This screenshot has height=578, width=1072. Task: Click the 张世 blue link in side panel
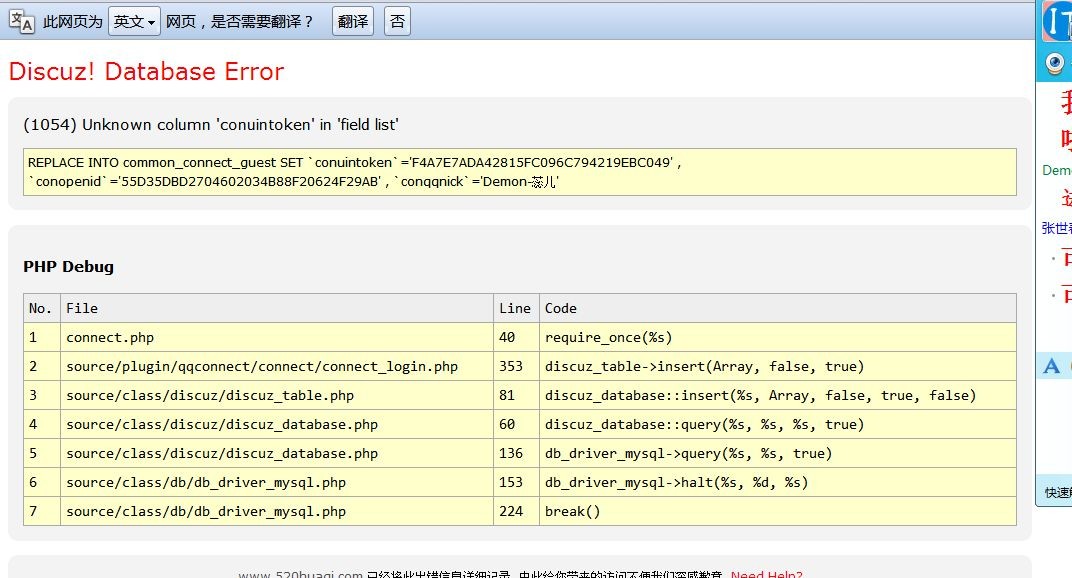tap(1056, 228)
